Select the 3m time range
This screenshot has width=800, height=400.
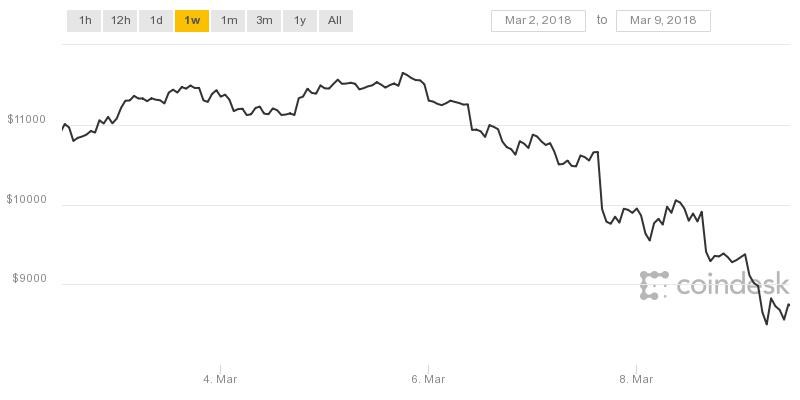click(264, 20)
